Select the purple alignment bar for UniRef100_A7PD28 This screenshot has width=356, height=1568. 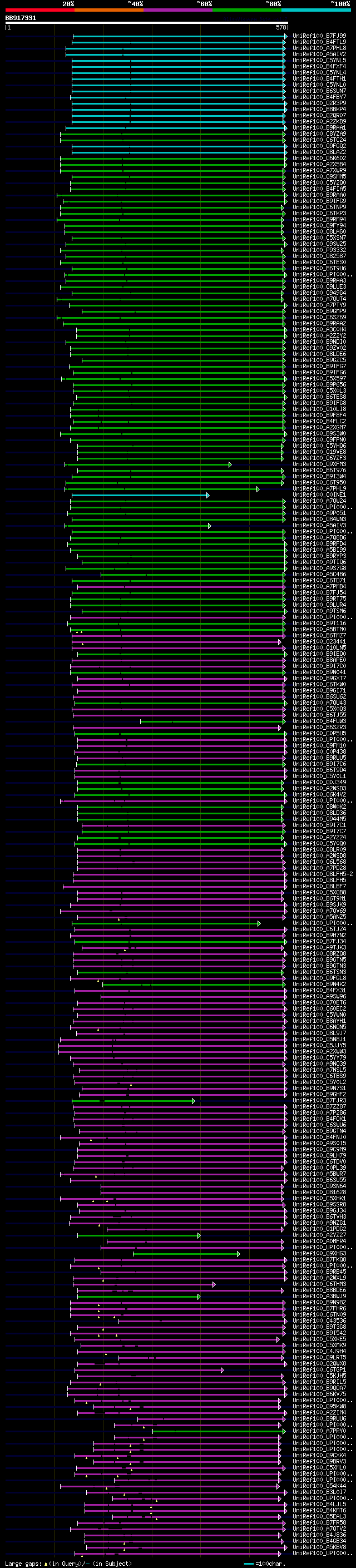point(180,869)
